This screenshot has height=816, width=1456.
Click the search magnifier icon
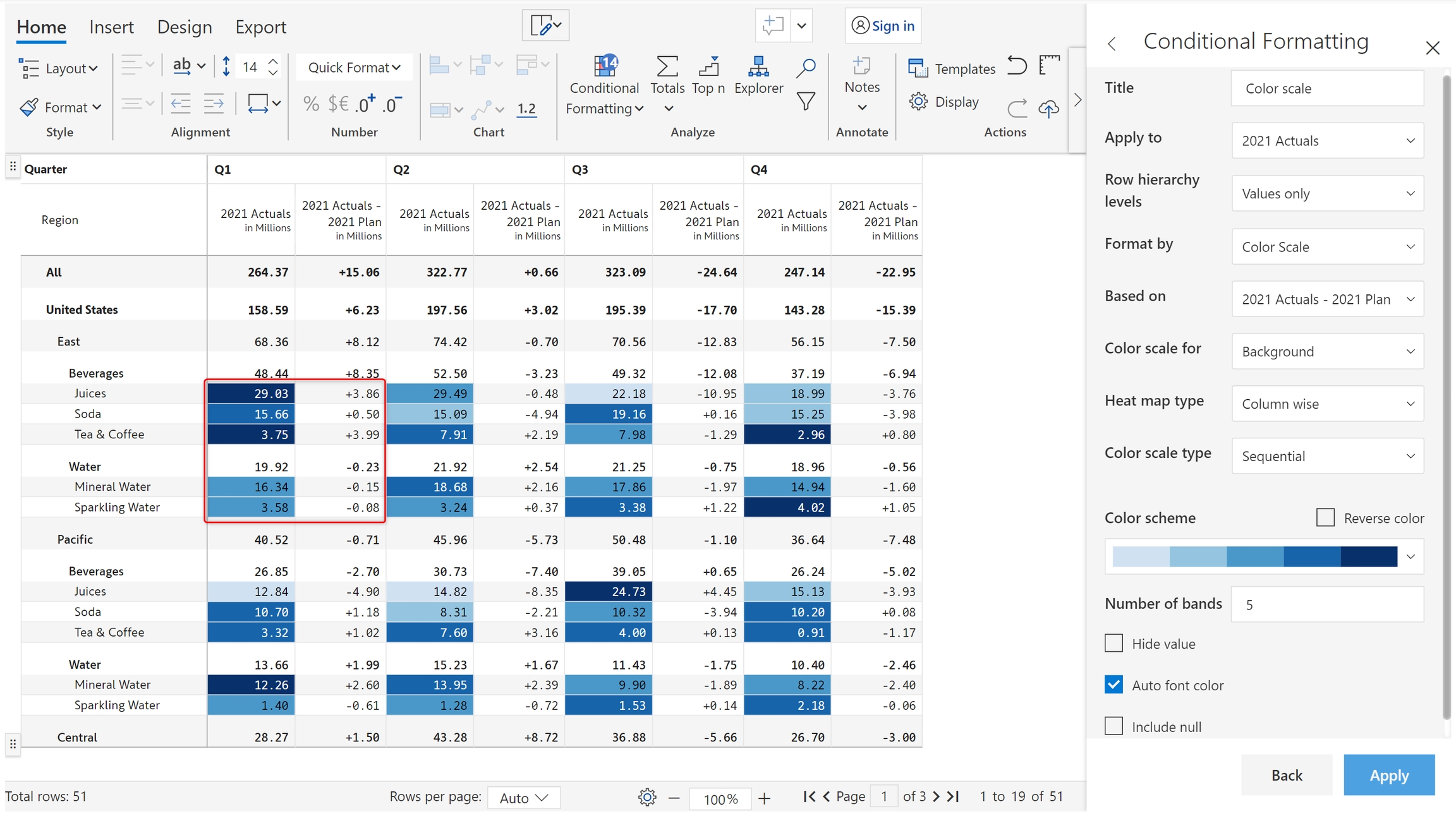(805, 68)
